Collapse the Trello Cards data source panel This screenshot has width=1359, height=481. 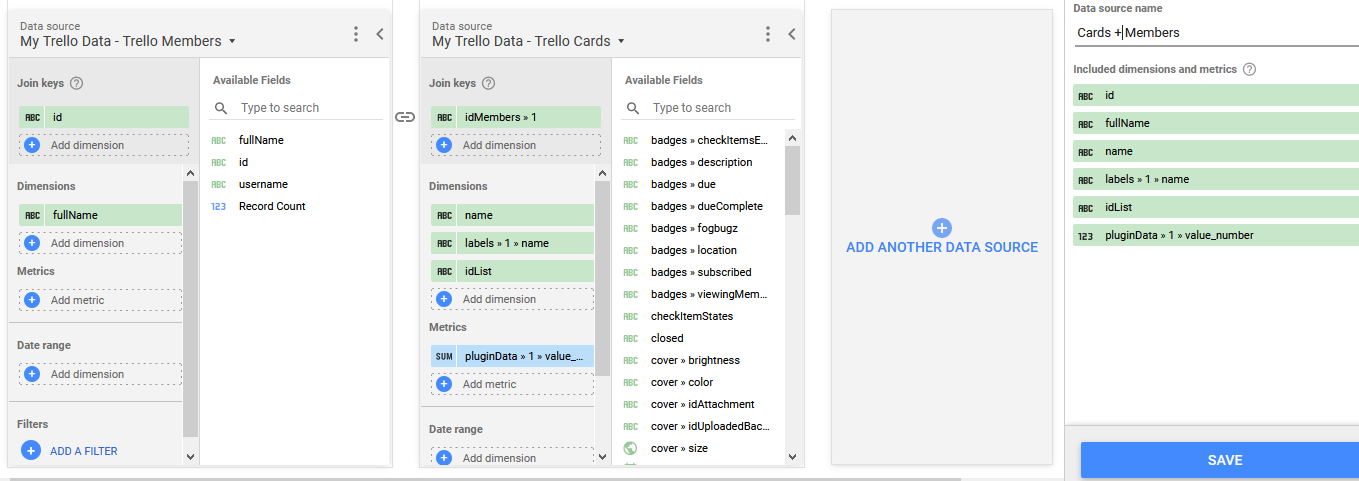(792, 34)
